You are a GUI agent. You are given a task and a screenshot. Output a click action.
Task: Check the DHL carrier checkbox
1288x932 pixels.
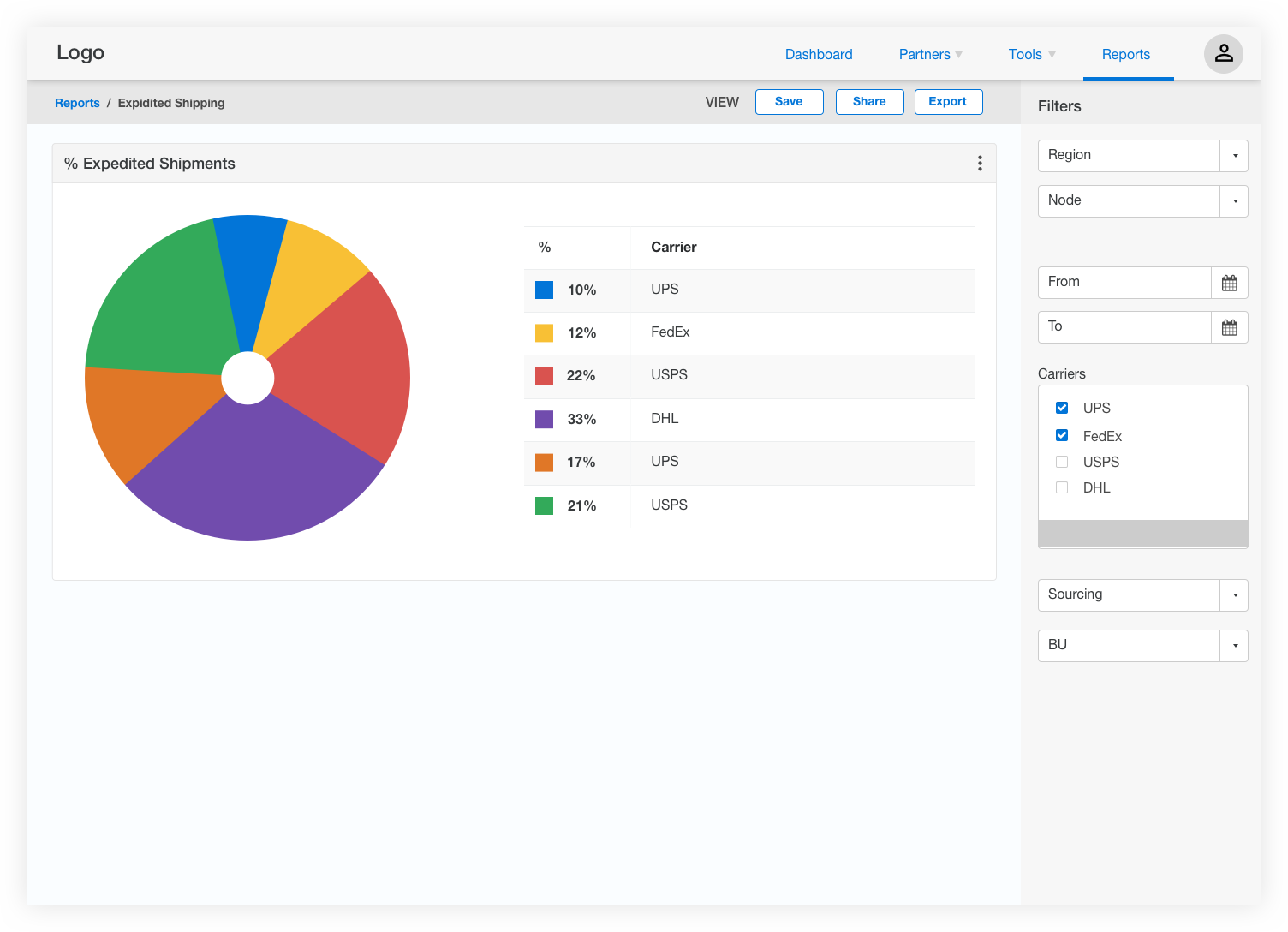1062,487
